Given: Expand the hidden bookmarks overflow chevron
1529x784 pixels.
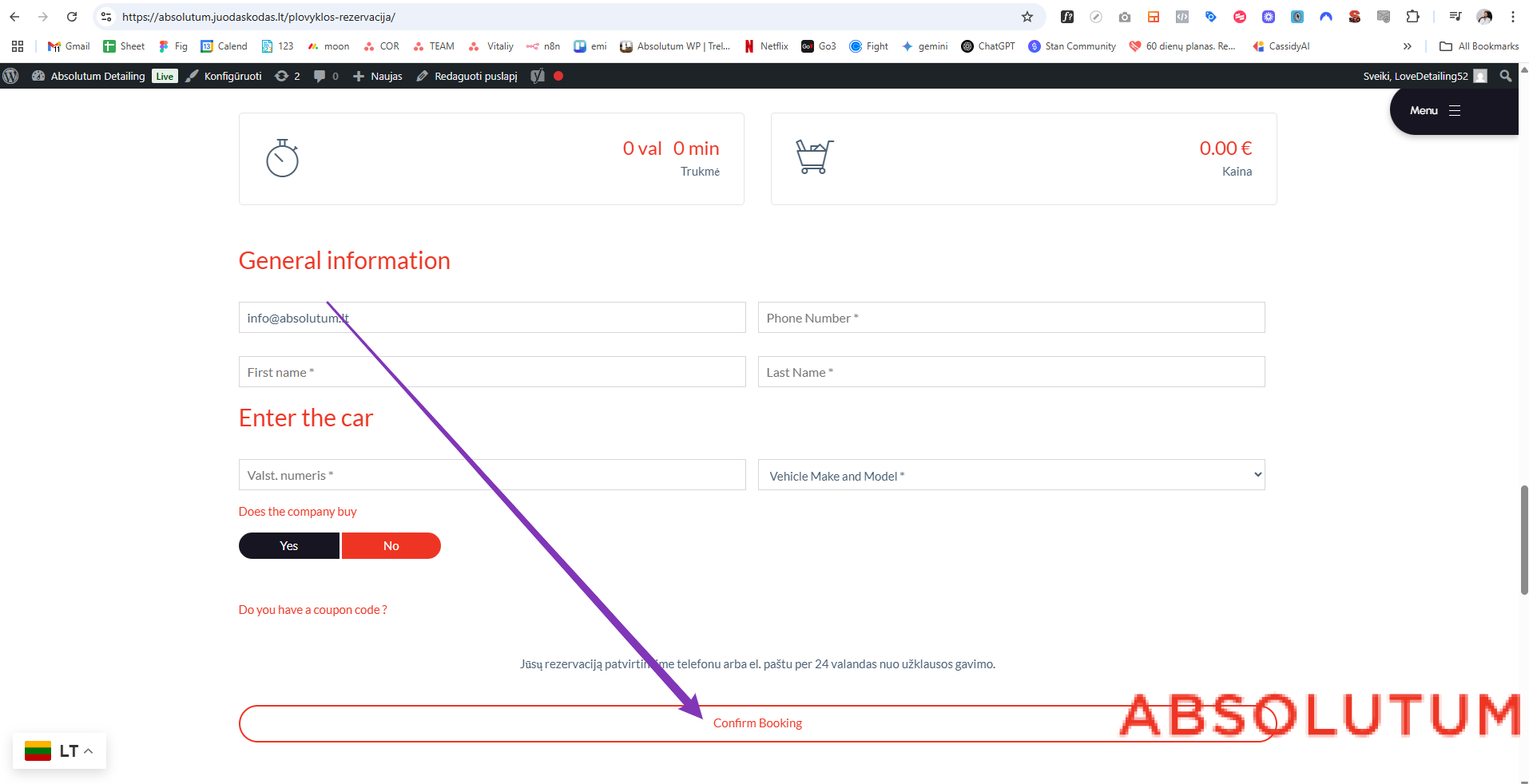Looking at the screenshot, I should click(1407, 46).
